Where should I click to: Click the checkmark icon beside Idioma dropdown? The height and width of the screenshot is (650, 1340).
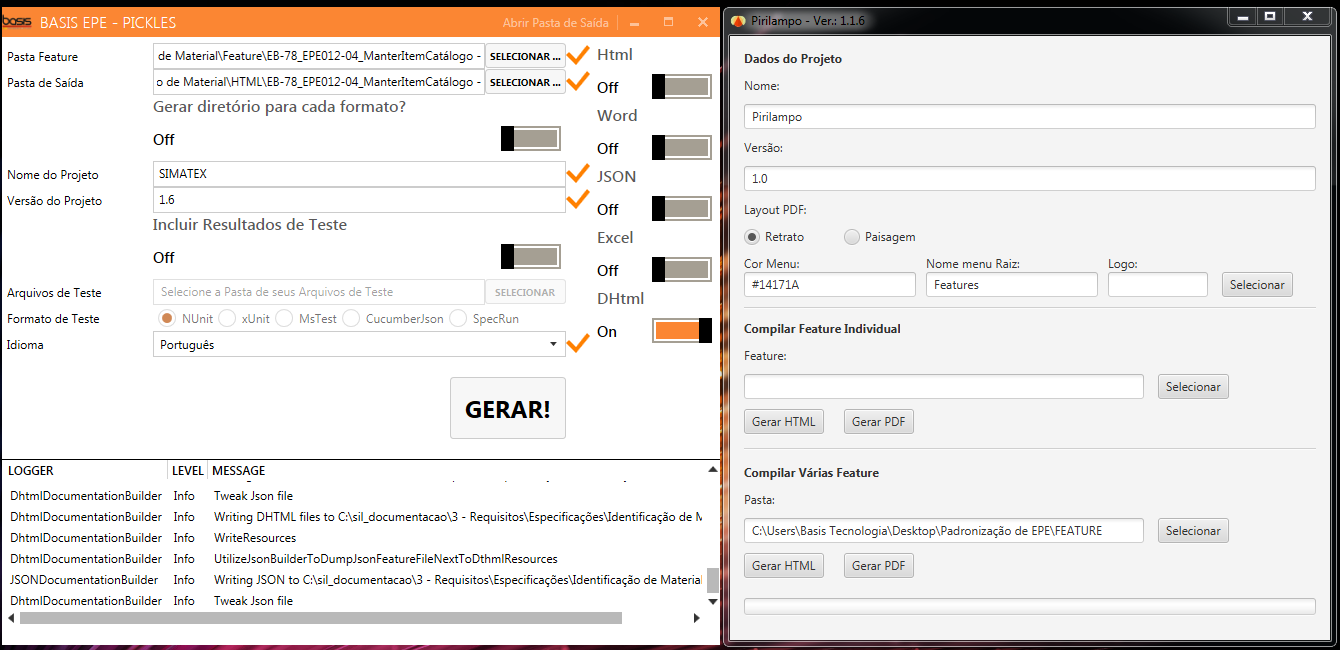point(577,345)
